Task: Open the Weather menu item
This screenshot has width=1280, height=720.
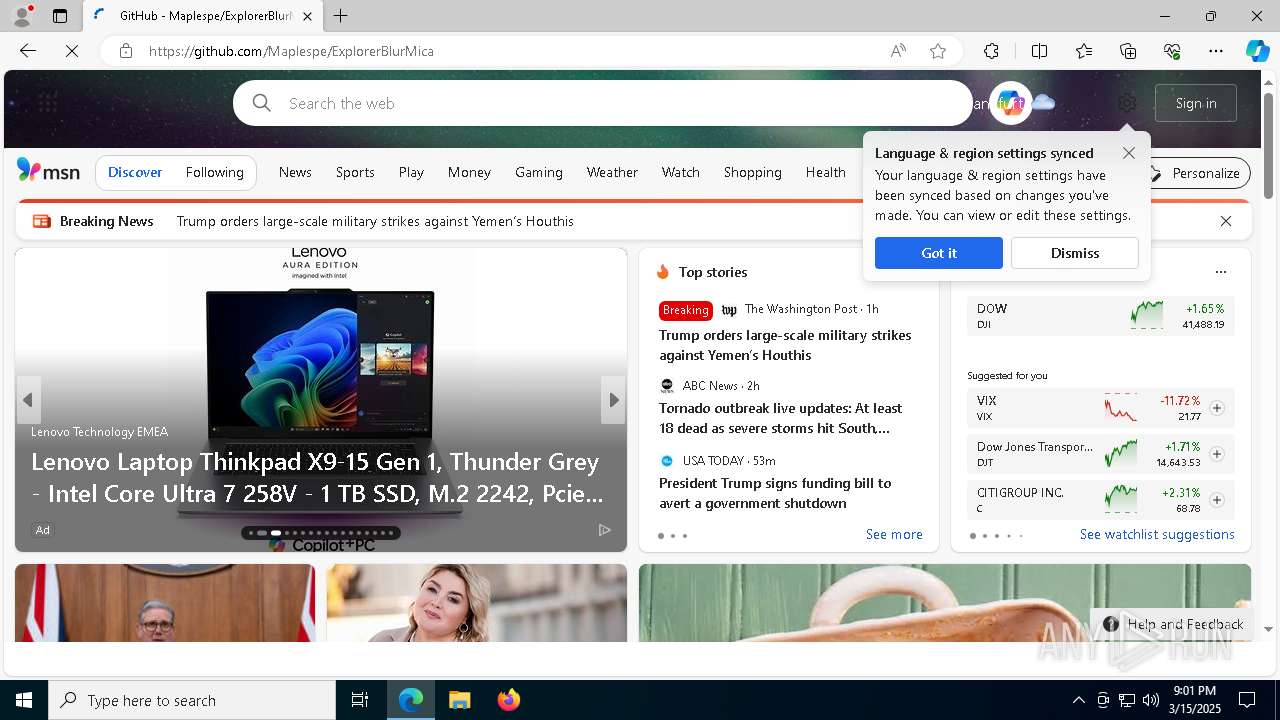Action: click(x=612, y=172)
